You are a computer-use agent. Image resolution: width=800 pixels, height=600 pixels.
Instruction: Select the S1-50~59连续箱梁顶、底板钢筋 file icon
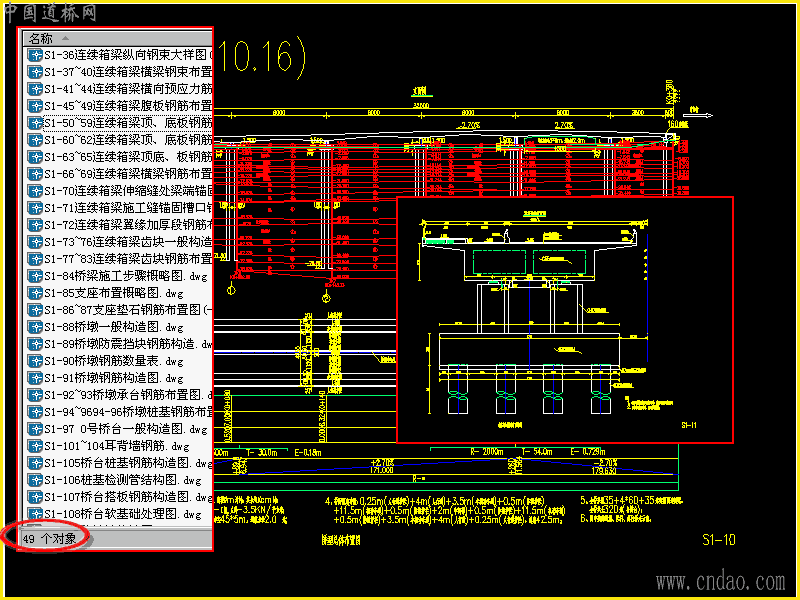point(35,123)
